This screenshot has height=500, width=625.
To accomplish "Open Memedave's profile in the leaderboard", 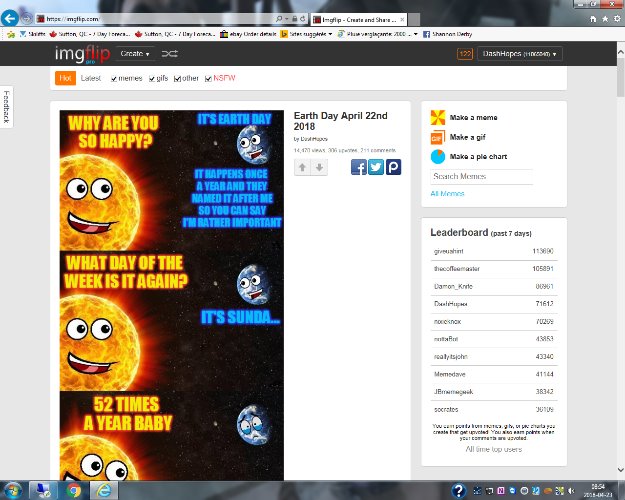I will 450,374.
